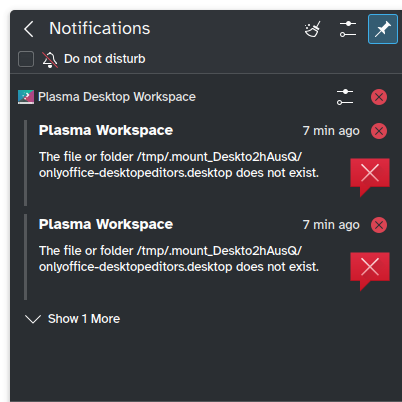Go back using the arrow beside Notifications

pos(29,29)
